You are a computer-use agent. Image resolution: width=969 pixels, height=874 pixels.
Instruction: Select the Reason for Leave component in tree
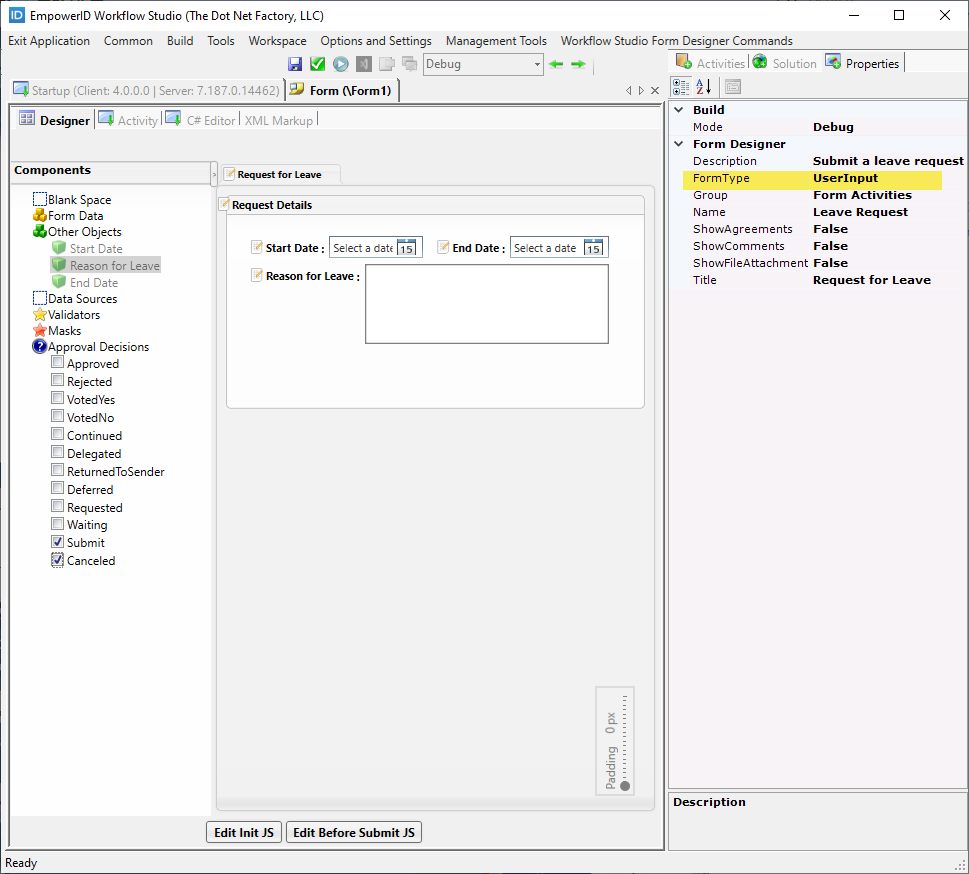pos(114,264)
